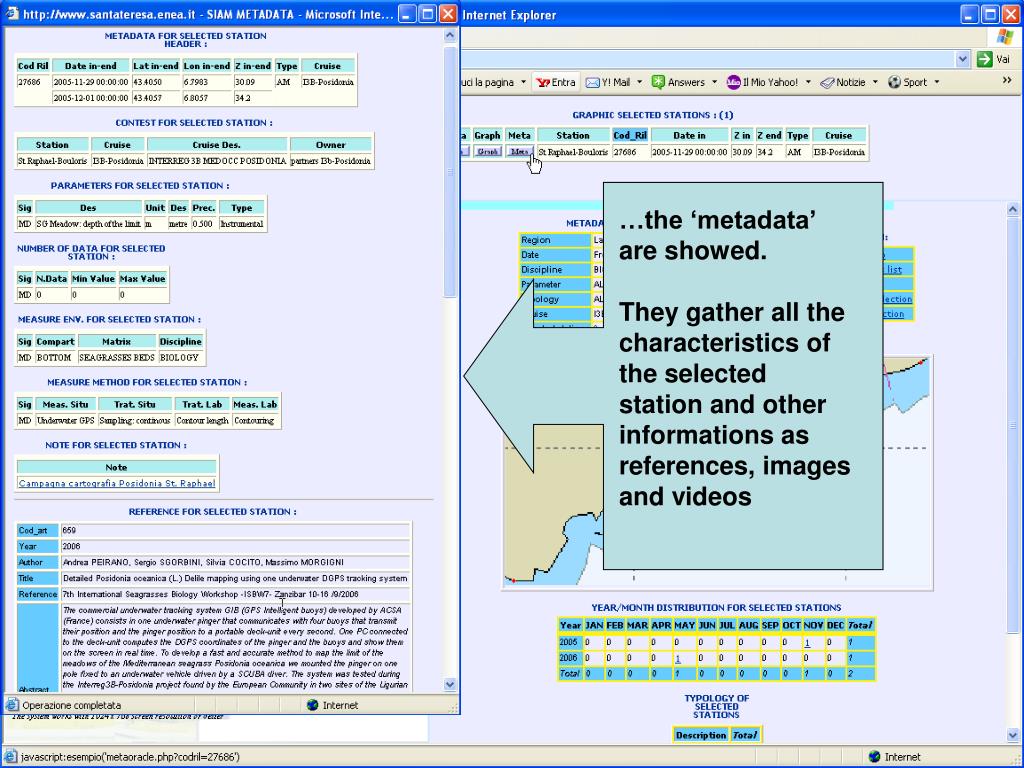
Task: Click the 'I3B-Posidonia' cruise cell in contest table
Action: click(x=118, y=161)
